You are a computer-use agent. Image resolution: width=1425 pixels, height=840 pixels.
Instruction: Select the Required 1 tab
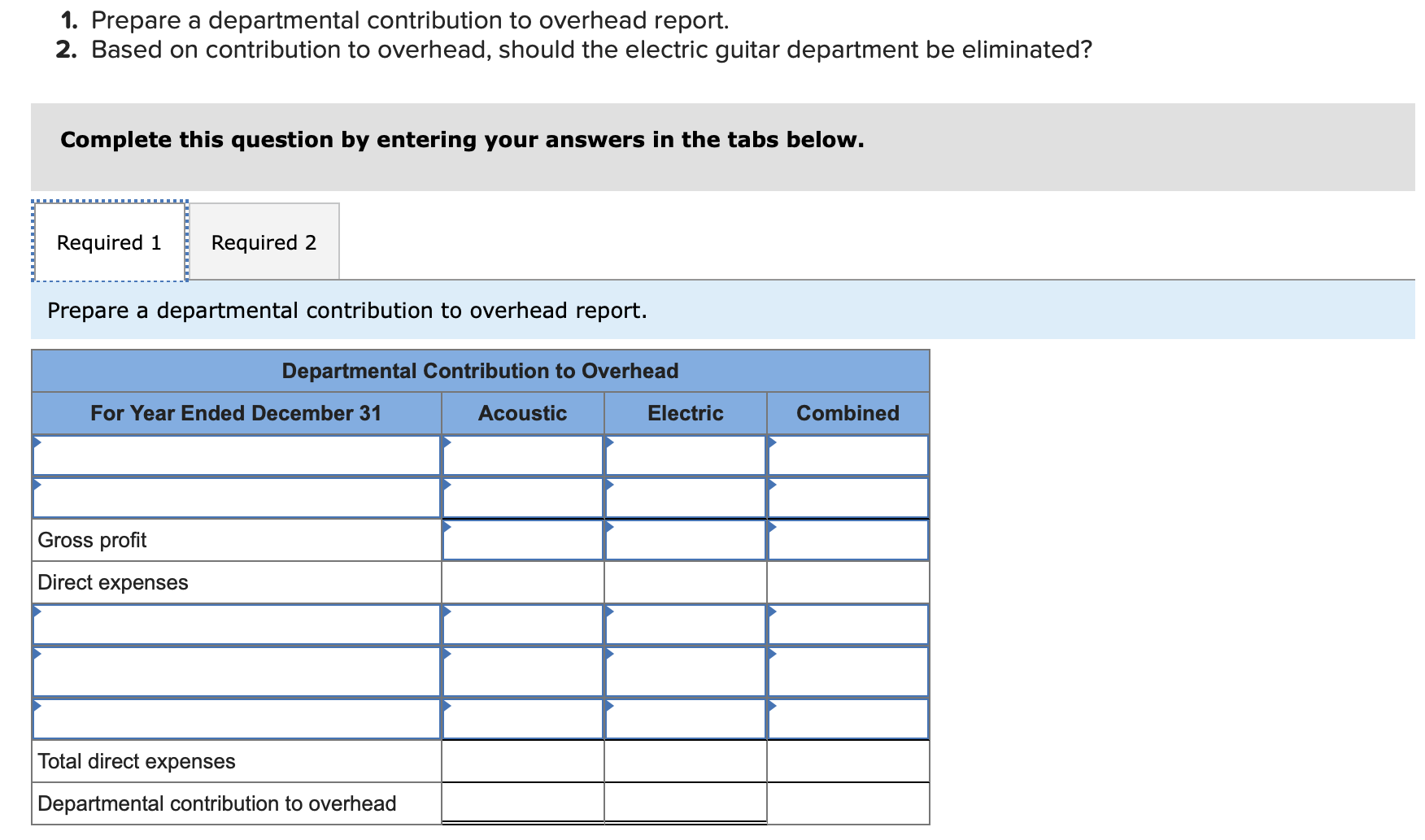click(108, 242)
